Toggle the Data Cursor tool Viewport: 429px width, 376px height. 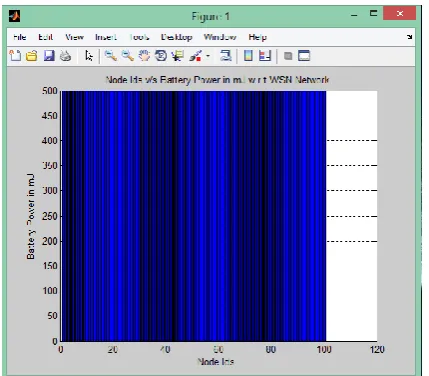point(177,56)
